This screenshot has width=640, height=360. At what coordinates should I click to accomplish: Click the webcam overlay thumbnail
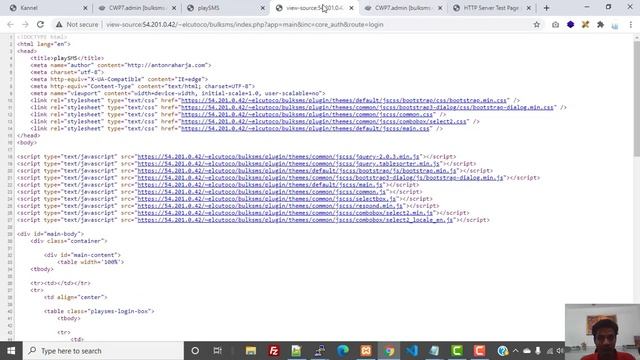[602, 332]
